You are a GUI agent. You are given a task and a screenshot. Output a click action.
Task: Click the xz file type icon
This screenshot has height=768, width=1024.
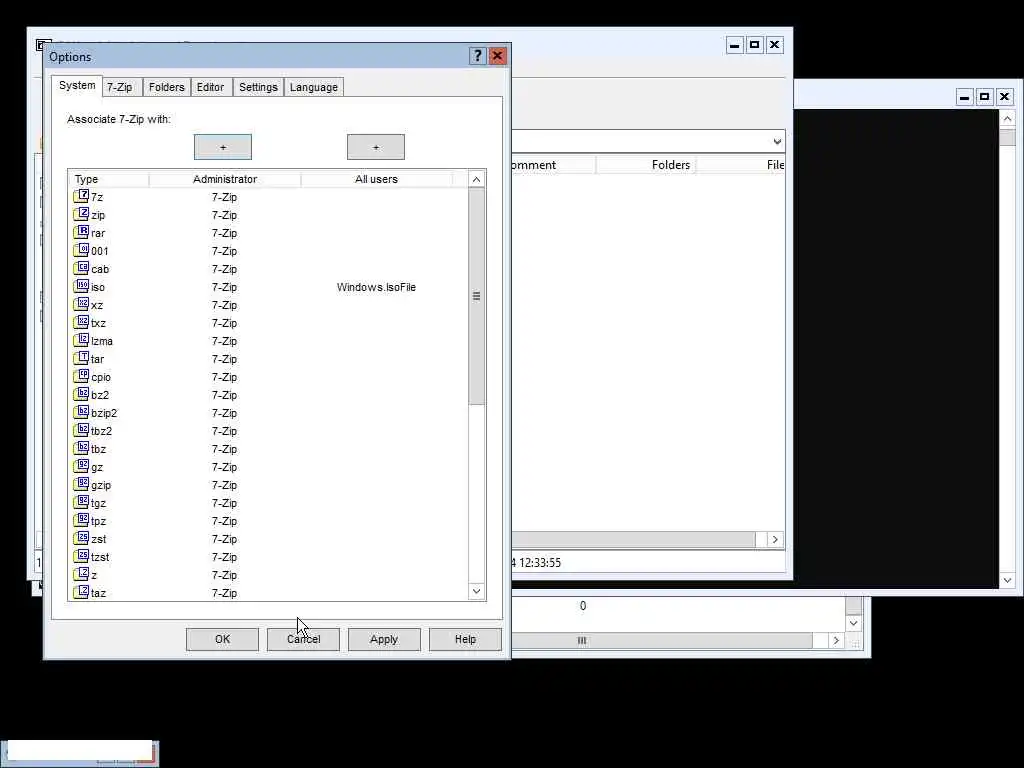81,304
